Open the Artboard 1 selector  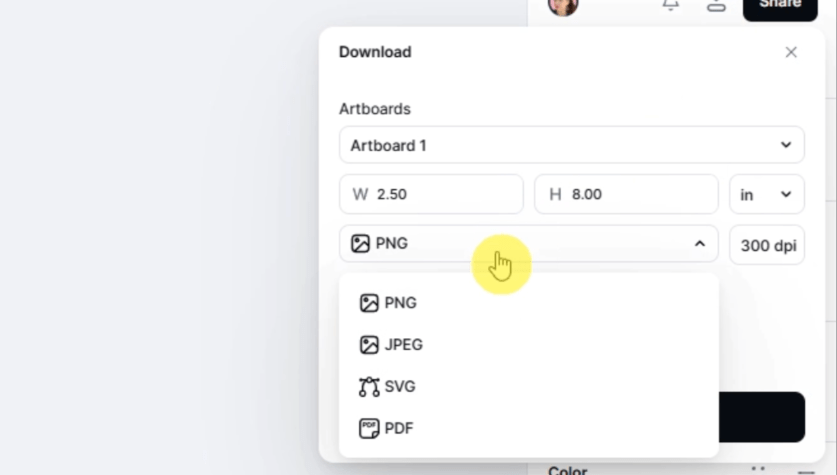(x=571, y=145)
